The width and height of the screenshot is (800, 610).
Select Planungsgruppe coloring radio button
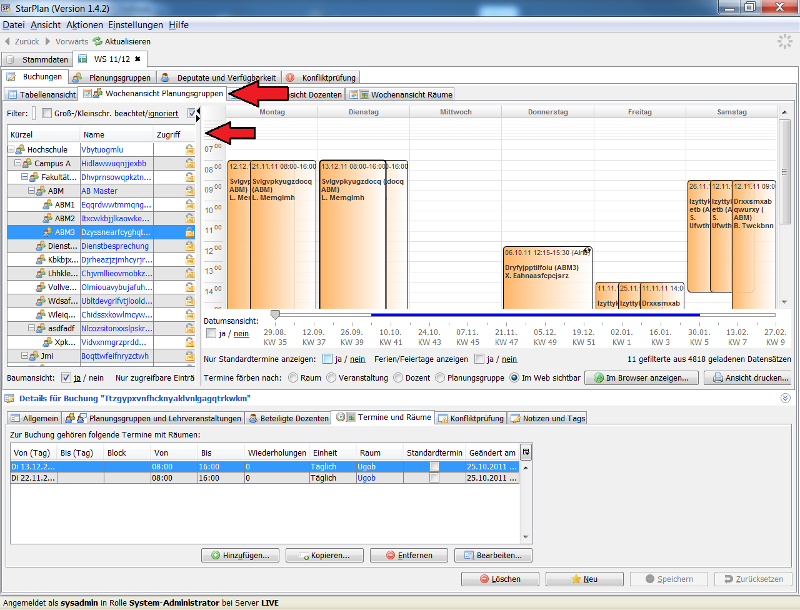(x=440, y=378)
